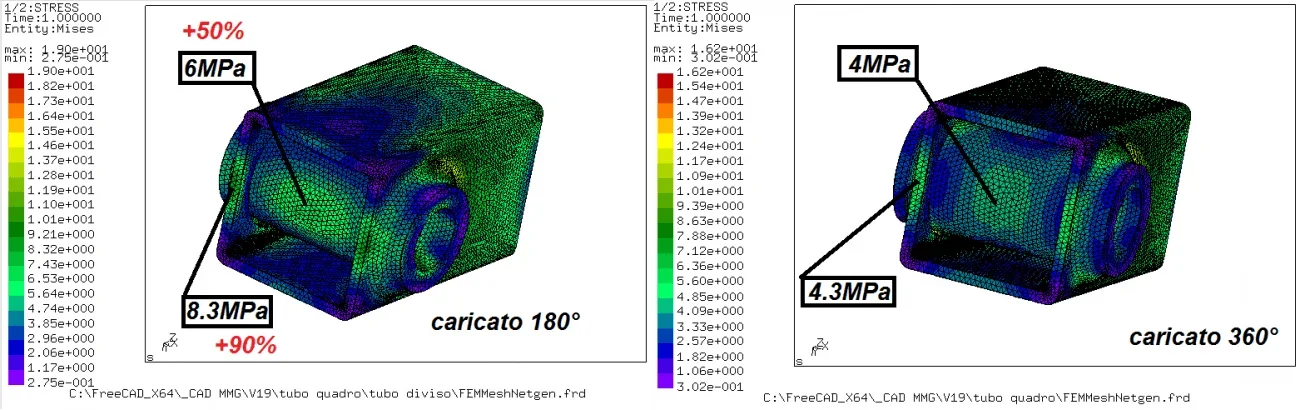The width and height of the screenshot is (1300, 410).
Task: Select the 4.3MPa stress callout
Action: pos(848,293)
